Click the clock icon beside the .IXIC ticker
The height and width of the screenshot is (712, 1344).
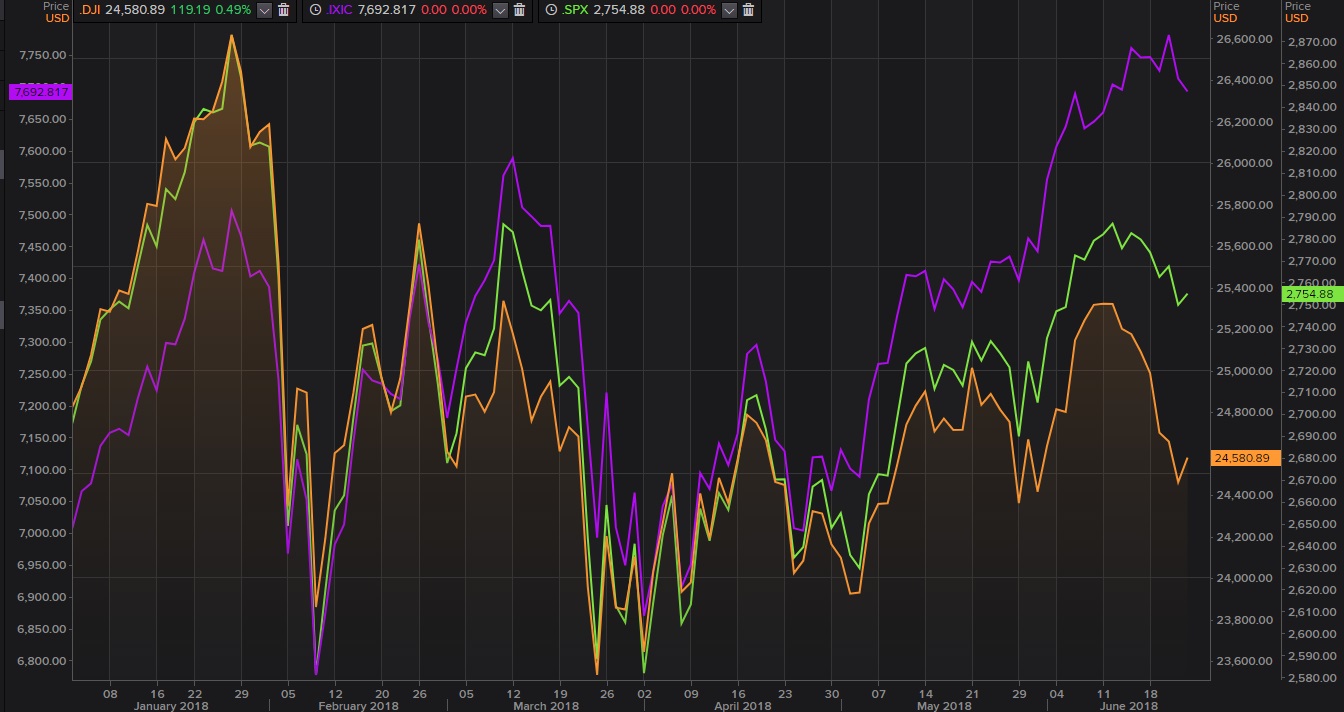point(314,12)
